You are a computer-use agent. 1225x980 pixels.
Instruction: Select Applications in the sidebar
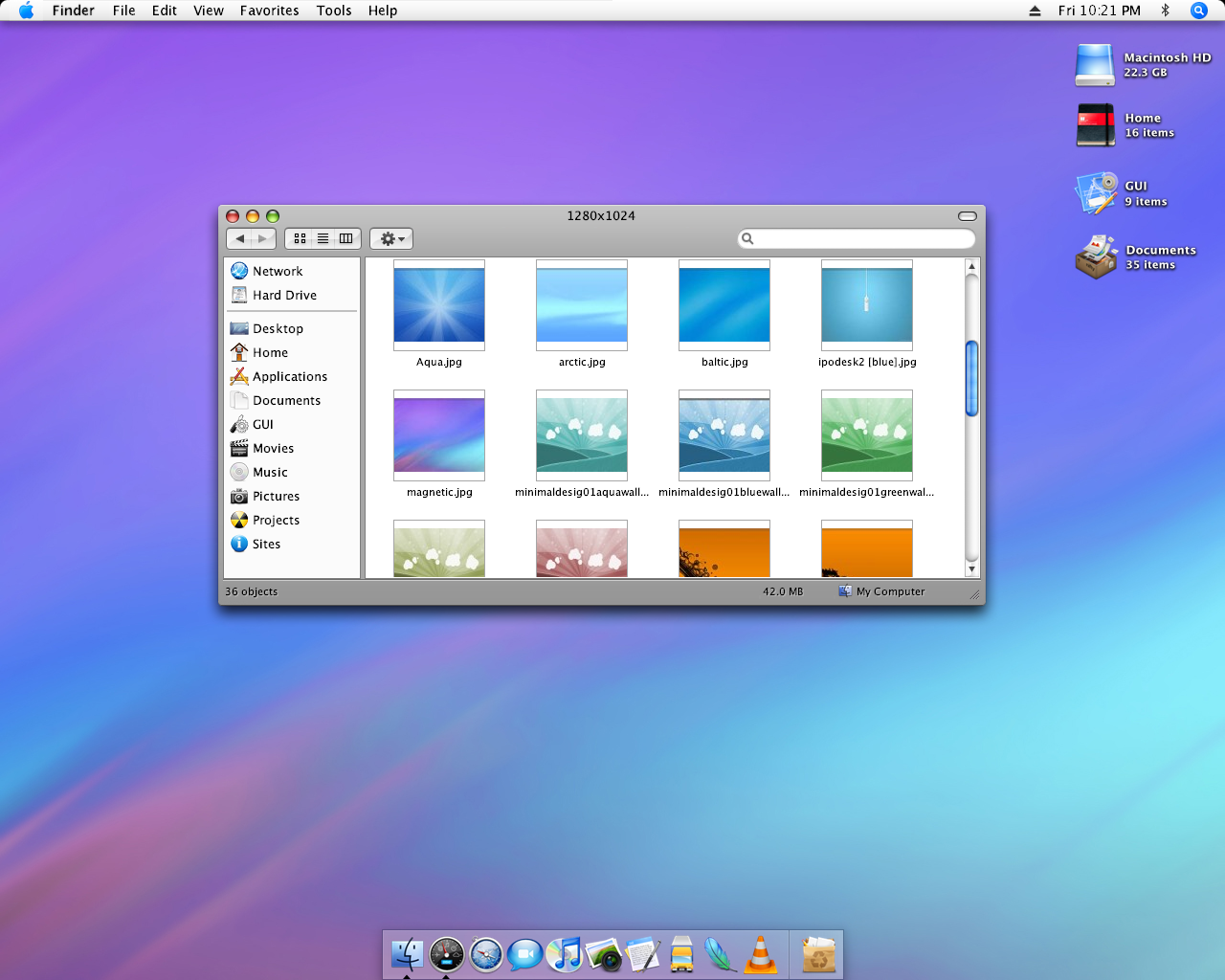[292, 376]
